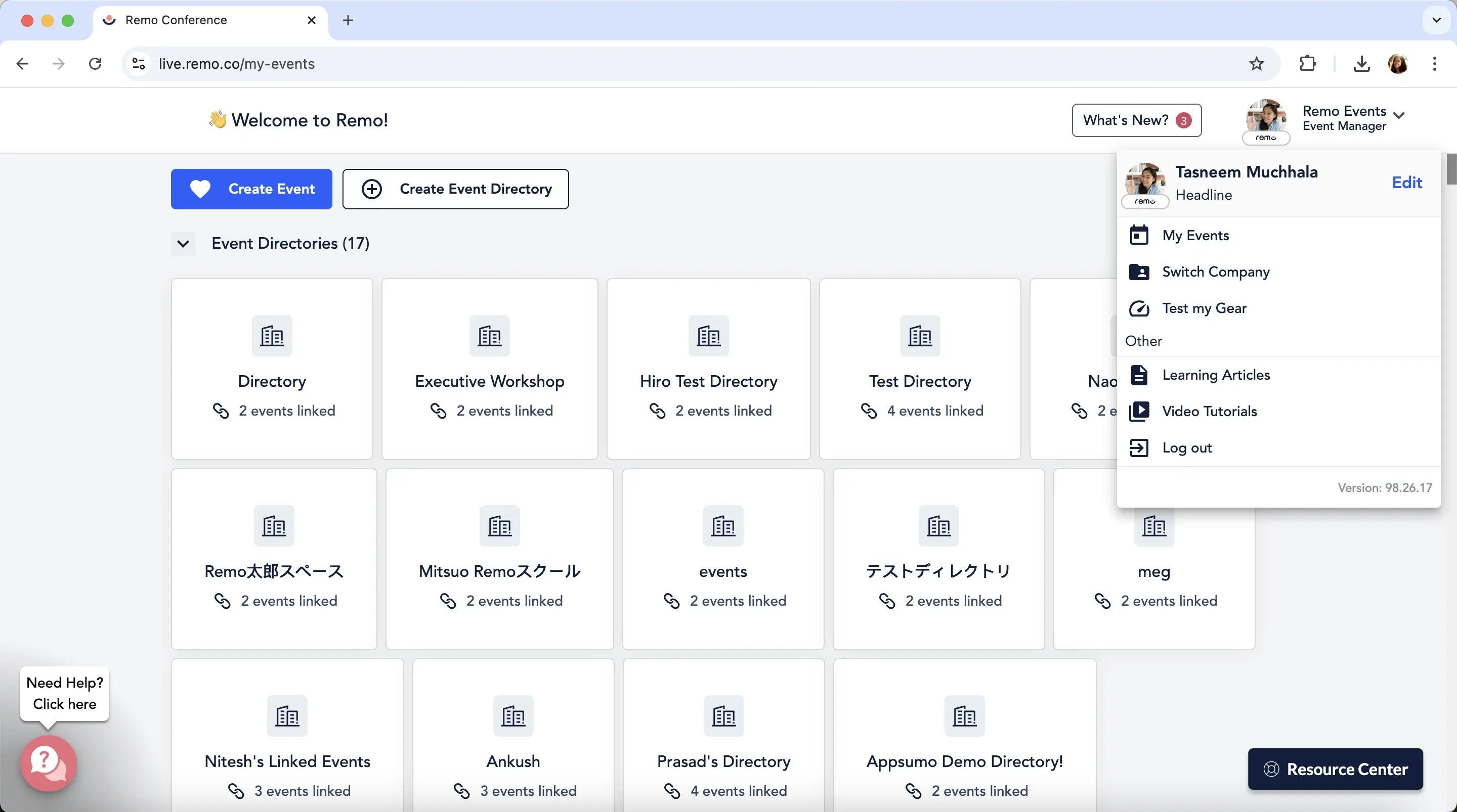The image size is (1457, 812).
Task: Click the building icon of Ankush card
Action: tap(513, 716)
